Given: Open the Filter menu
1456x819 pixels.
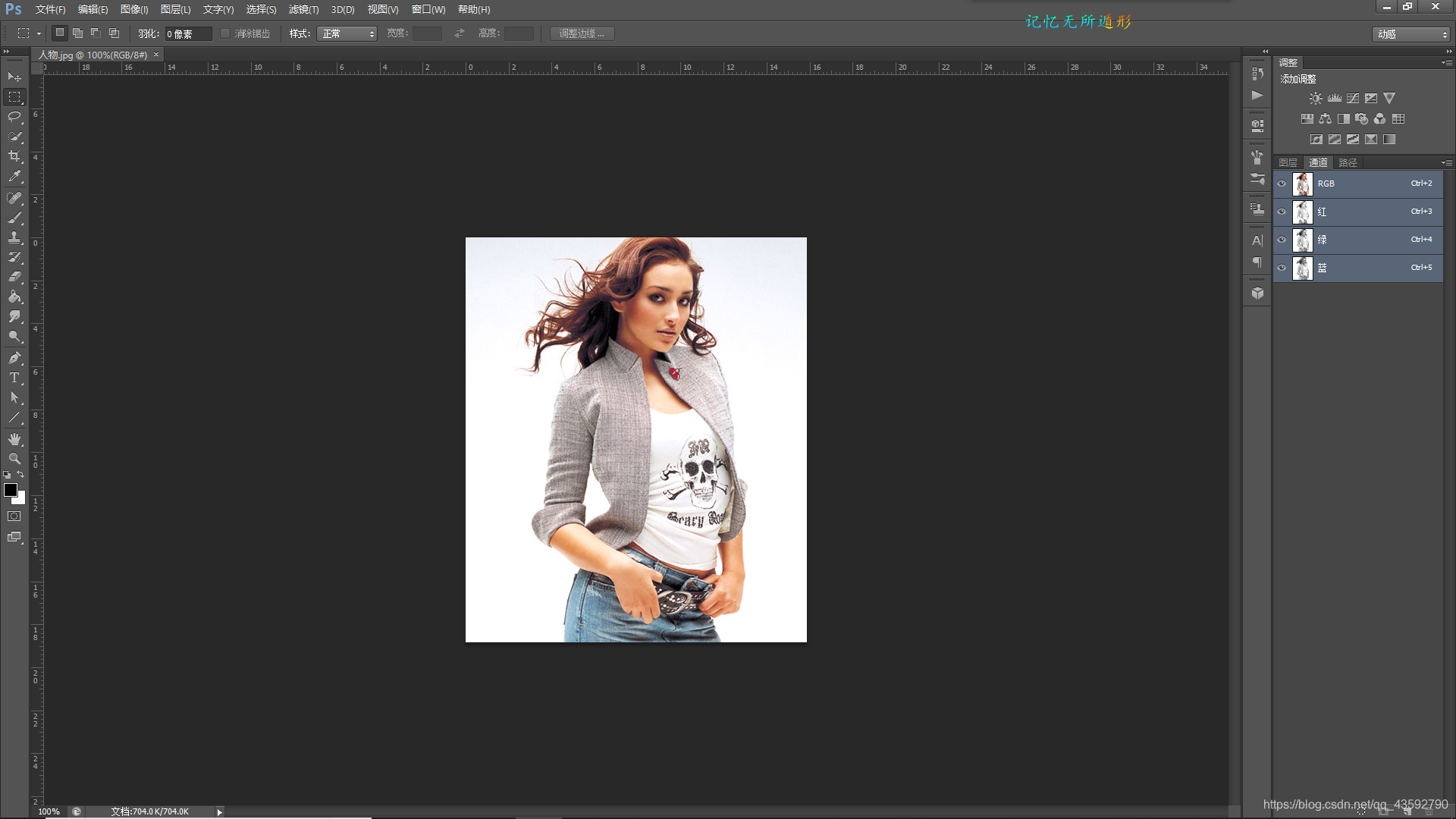Looking at the screenshot, I should pos(303,9).
